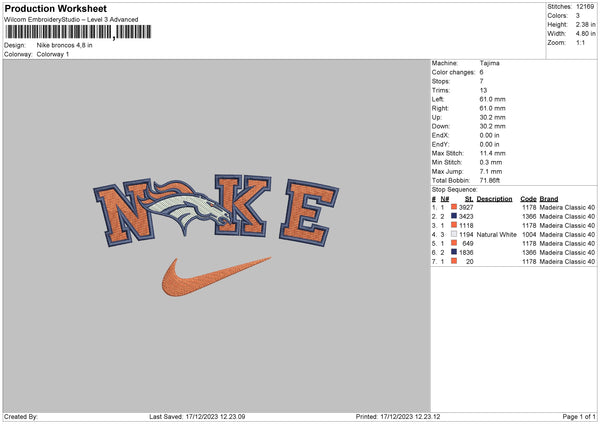Click stitch count 20 in row 7
Screen dimensions: 600x424
coord(470,262)
